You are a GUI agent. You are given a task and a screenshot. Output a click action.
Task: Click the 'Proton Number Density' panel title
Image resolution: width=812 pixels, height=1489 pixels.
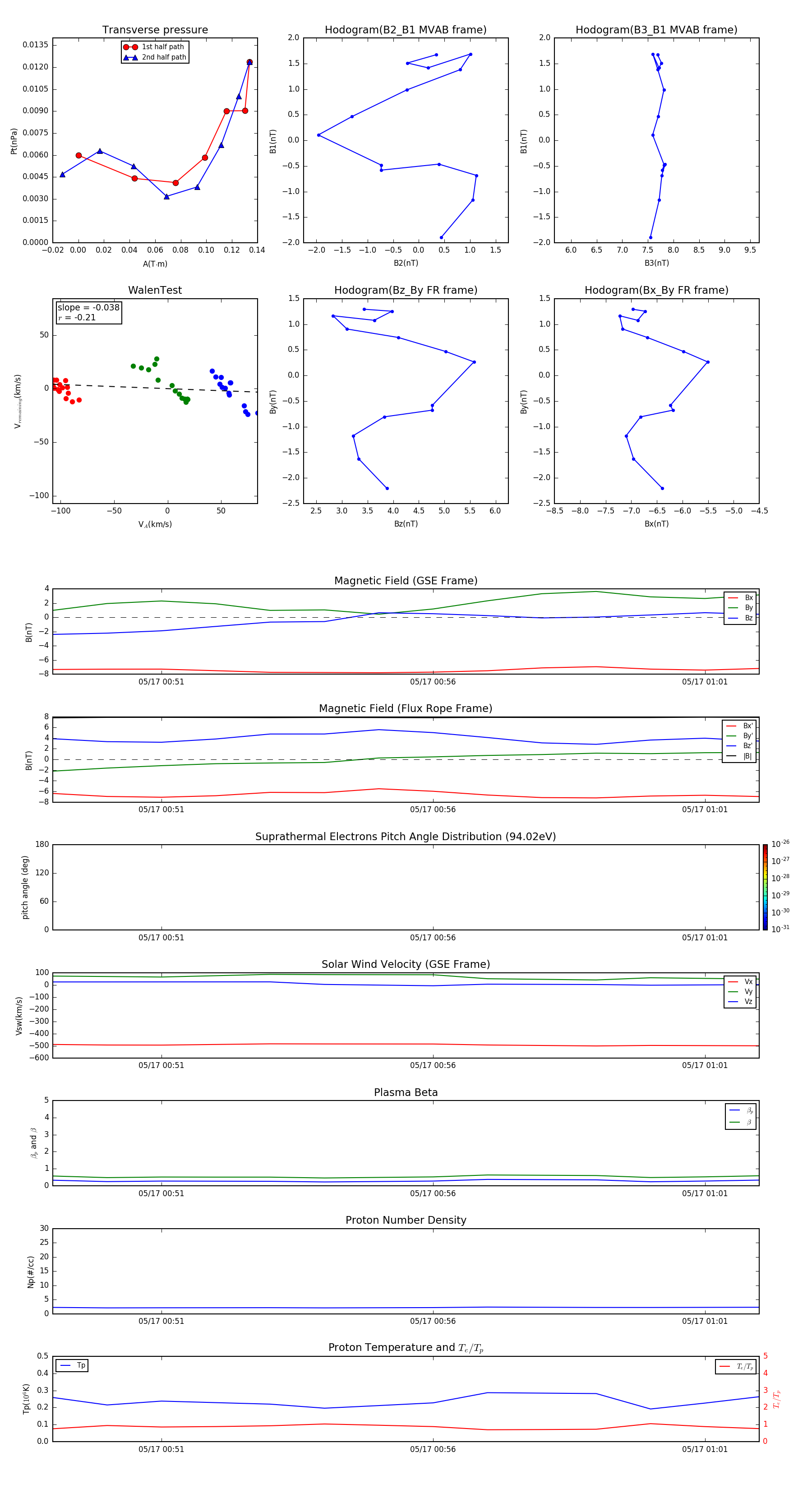pos(406,1220)
